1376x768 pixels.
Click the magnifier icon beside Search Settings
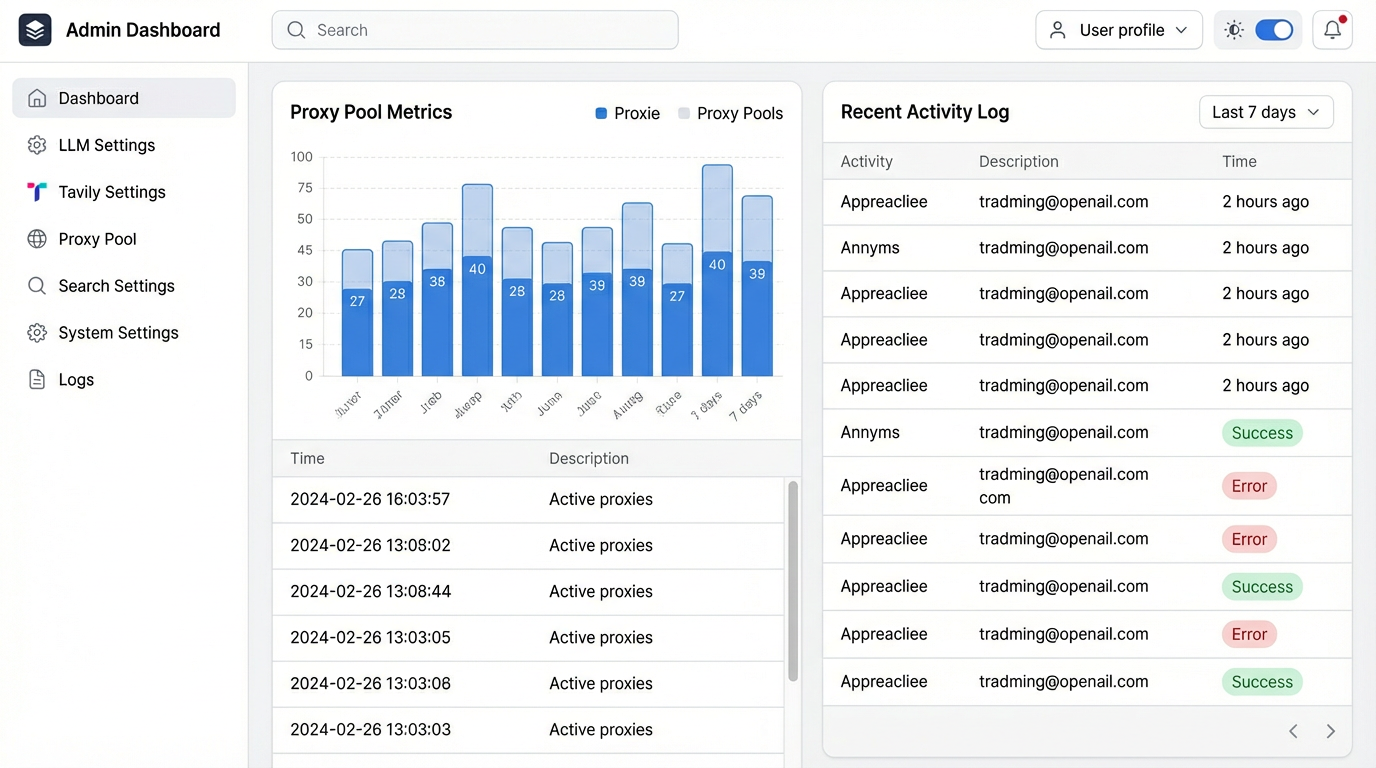coord(37,286)
